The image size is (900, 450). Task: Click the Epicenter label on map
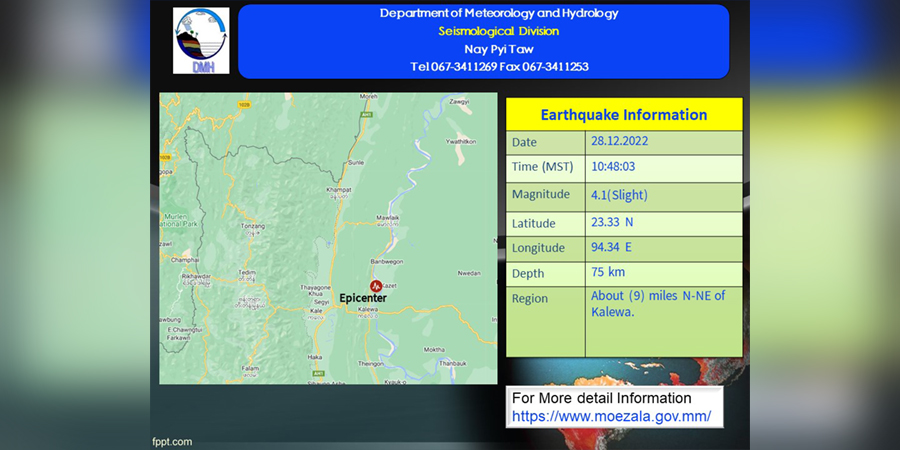(363, 298)
